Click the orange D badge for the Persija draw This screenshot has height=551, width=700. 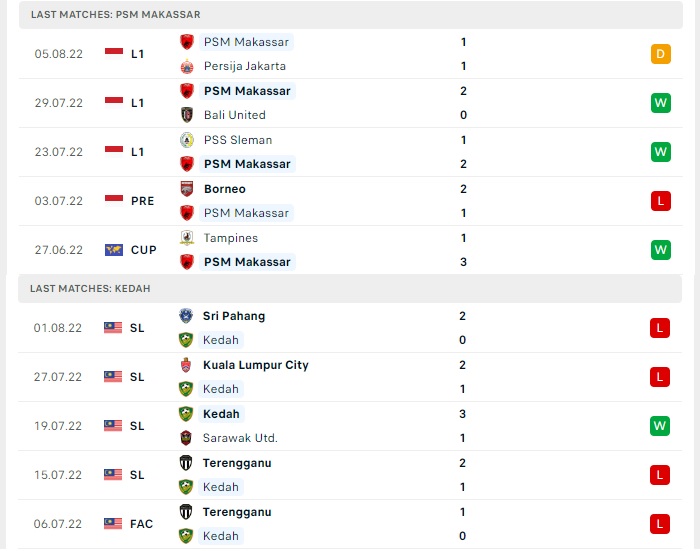click(661, 54)
